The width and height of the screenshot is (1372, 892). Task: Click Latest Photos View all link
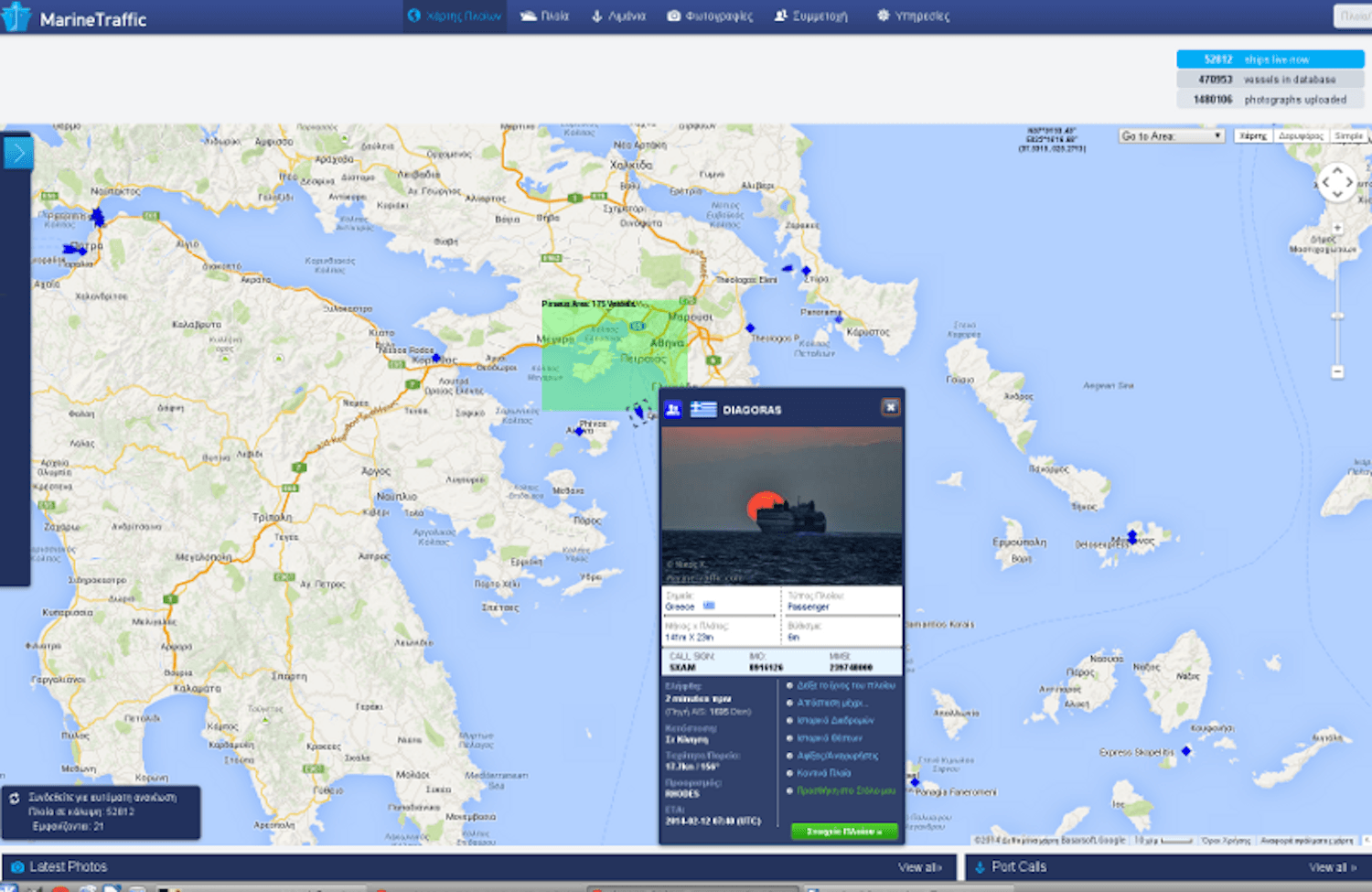919,867
